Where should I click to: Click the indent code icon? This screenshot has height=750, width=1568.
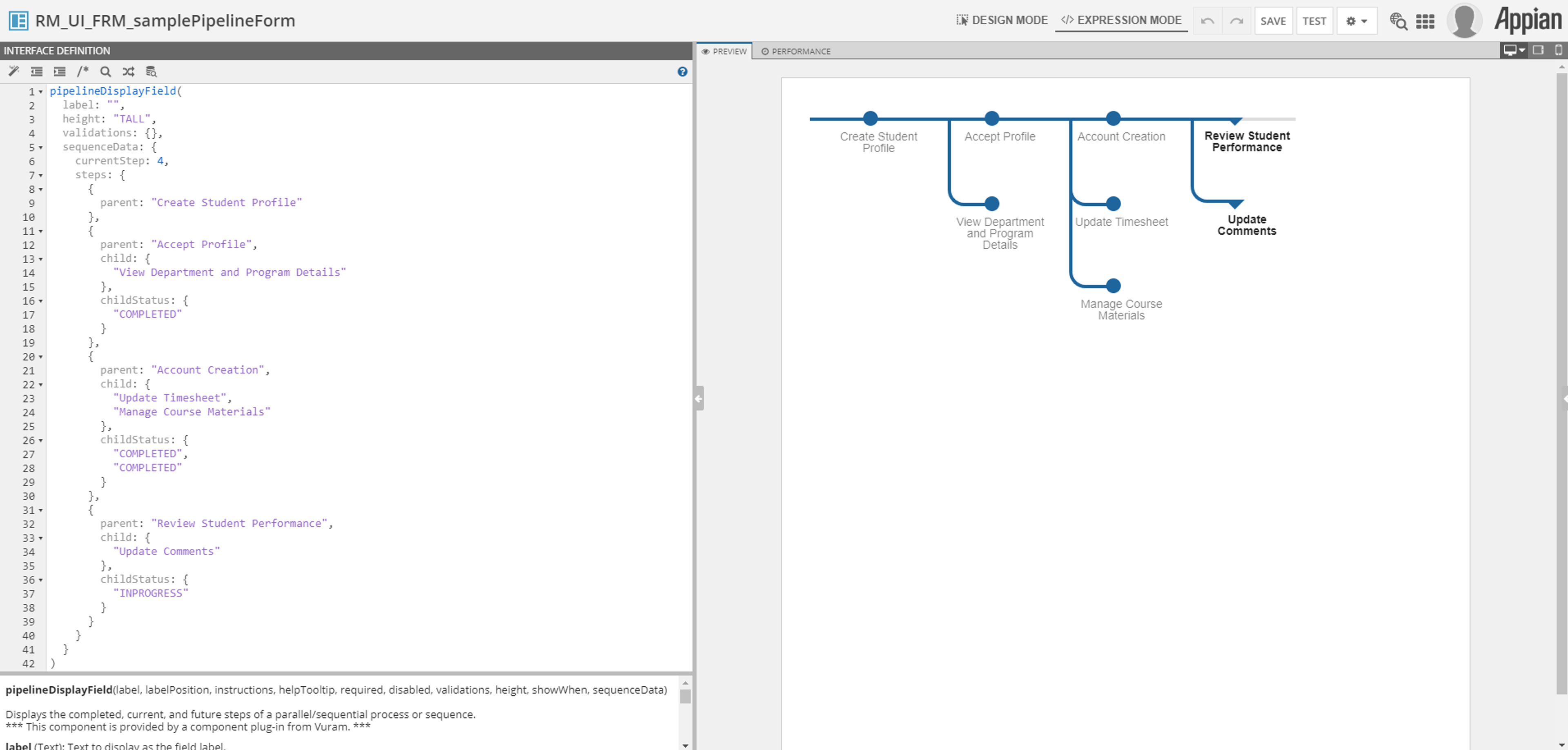tap(59, 71)
